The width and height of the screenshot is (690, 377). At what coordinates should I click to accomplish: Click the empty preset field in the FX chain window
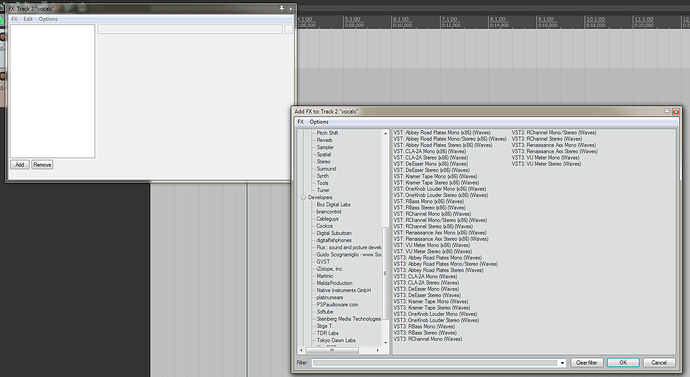pyautogui.click(x=190, y=29)
